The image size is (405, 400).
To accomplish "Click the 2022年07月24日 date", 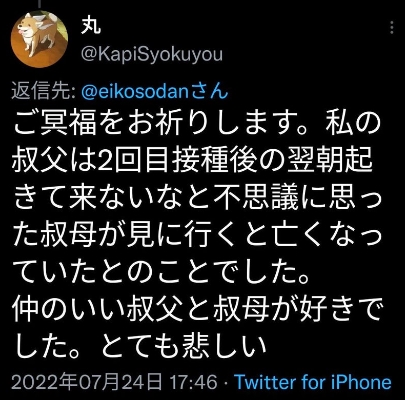I will 87,382.
